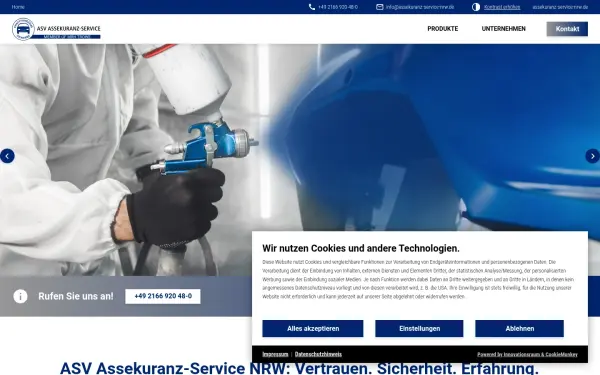Viewport: 600px width, 375px height.
Task: Click the Kontakt button
Action: pos(567,29)
